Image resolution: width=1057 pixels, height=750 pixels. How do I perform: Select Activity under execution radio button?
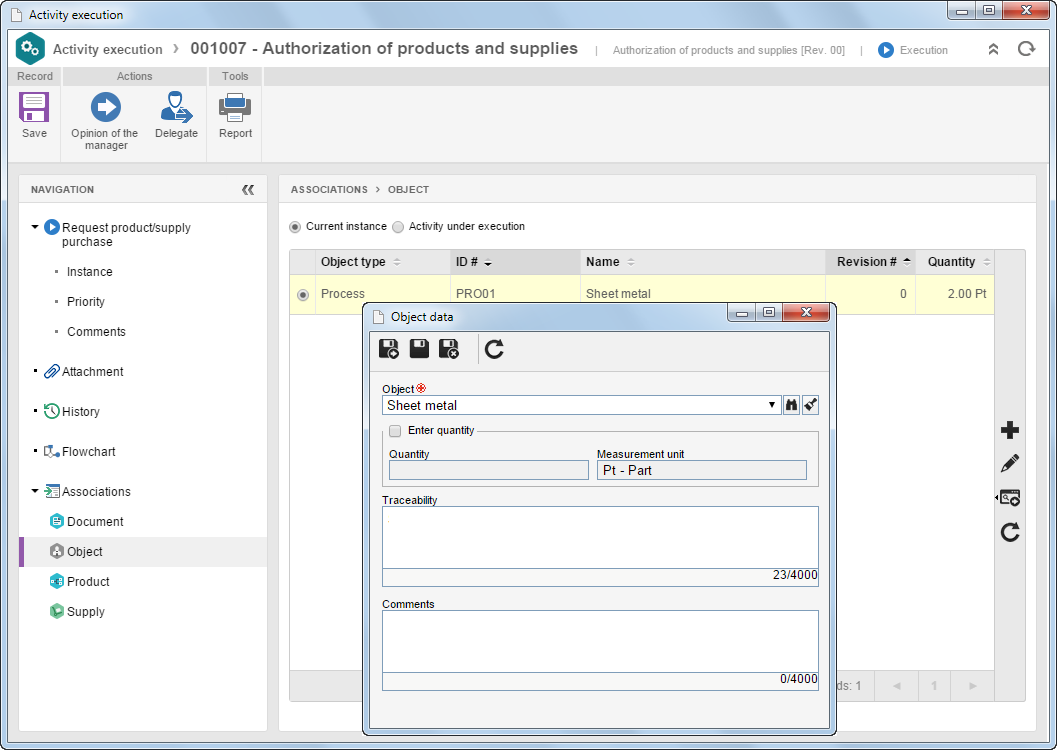[x=398, y=227]
